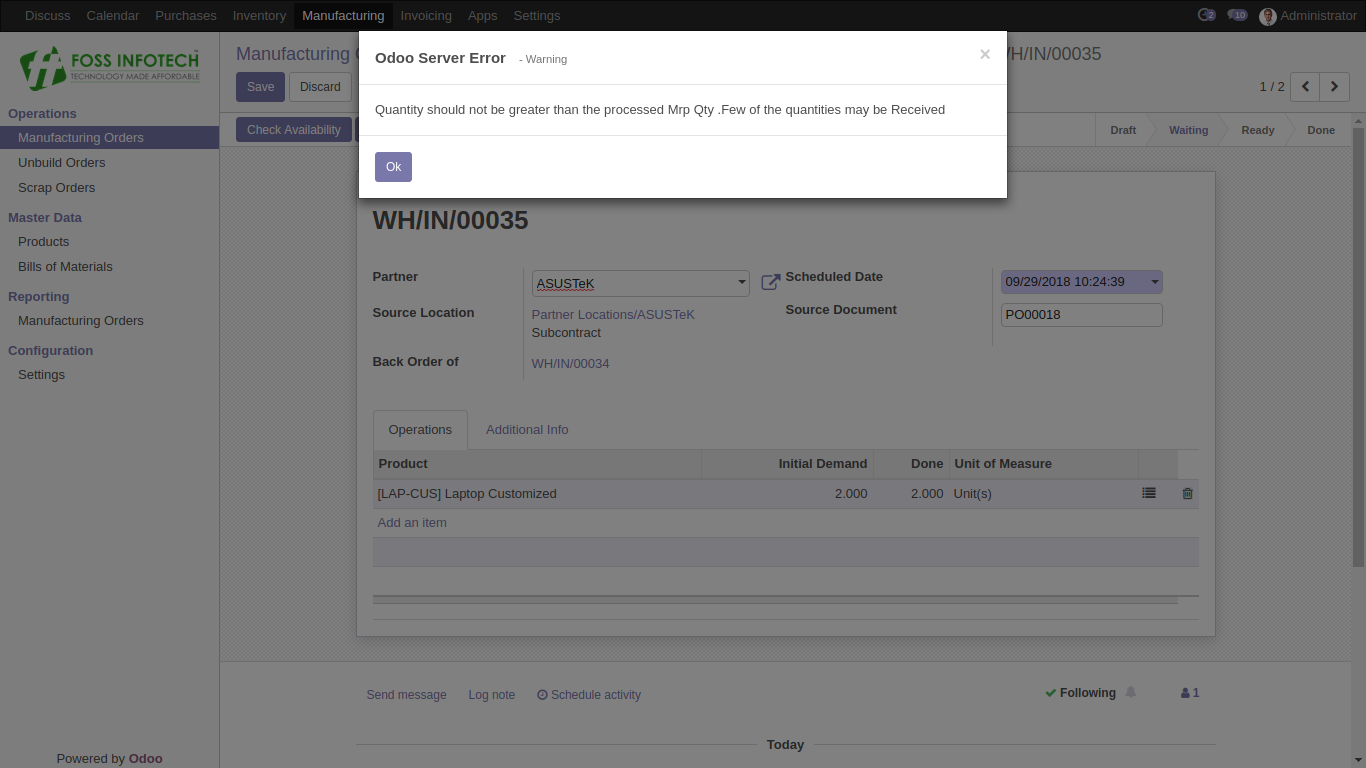
Task: Click Send message in chatter
Action: 406,695
